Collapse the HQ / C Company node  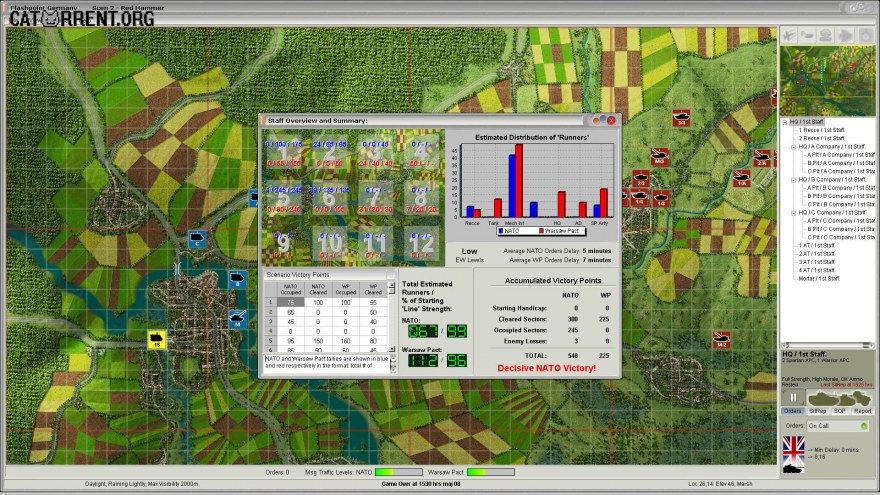pos(794,213)
